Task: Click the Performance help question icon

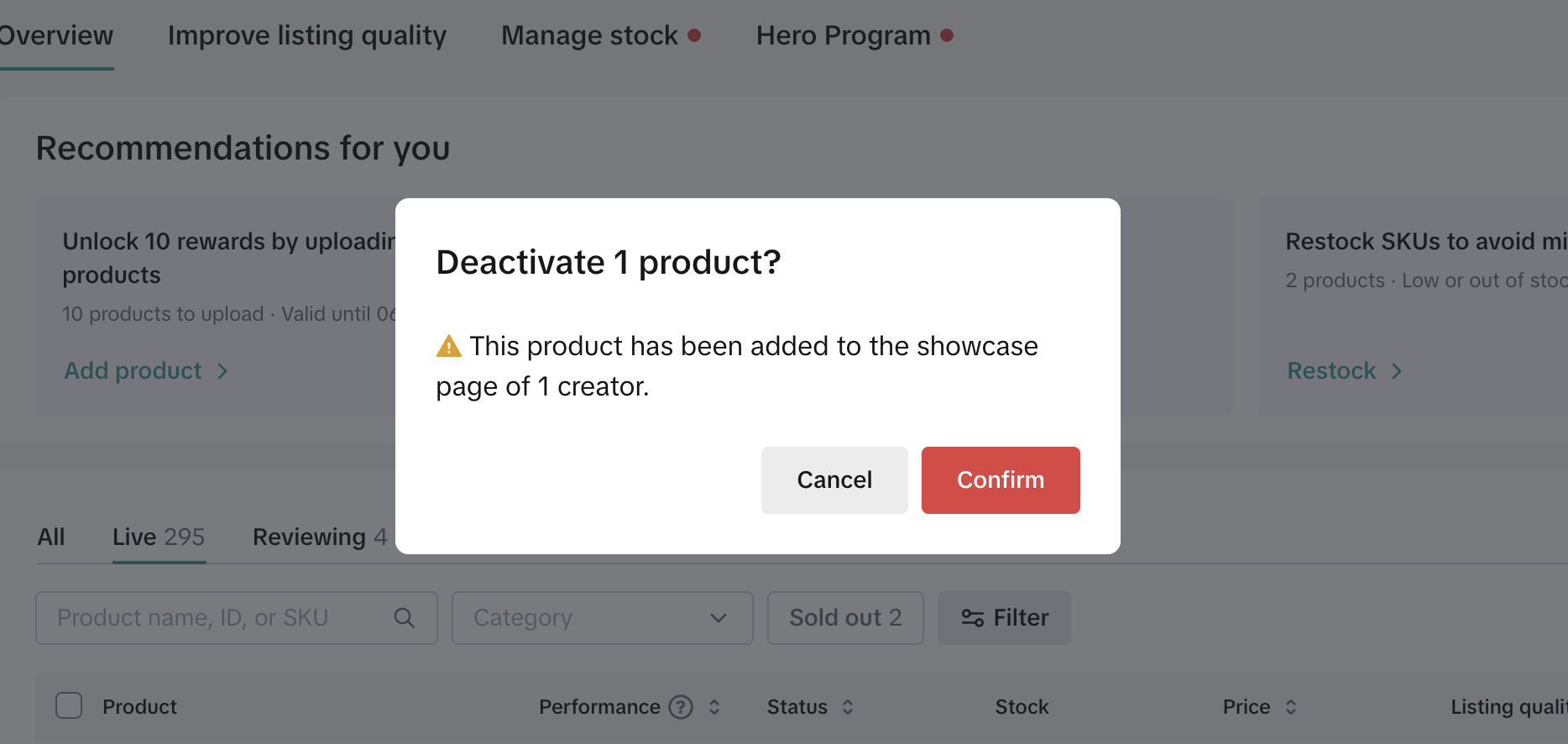Action: pos(681,707)
